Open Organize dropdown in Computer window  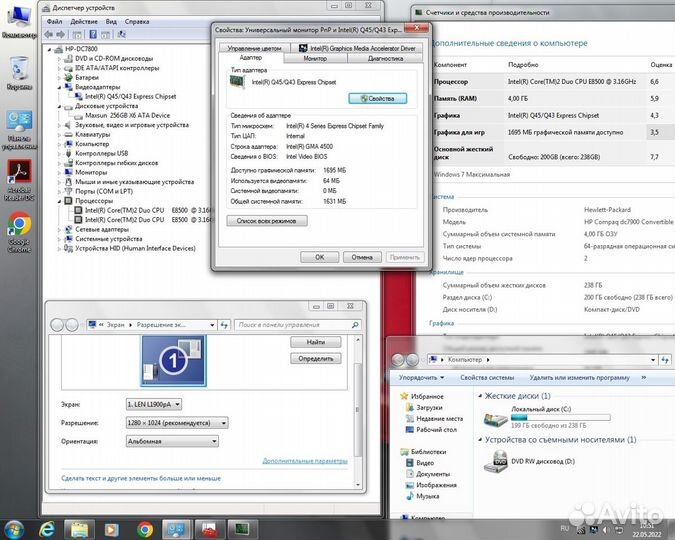point(421,378)
